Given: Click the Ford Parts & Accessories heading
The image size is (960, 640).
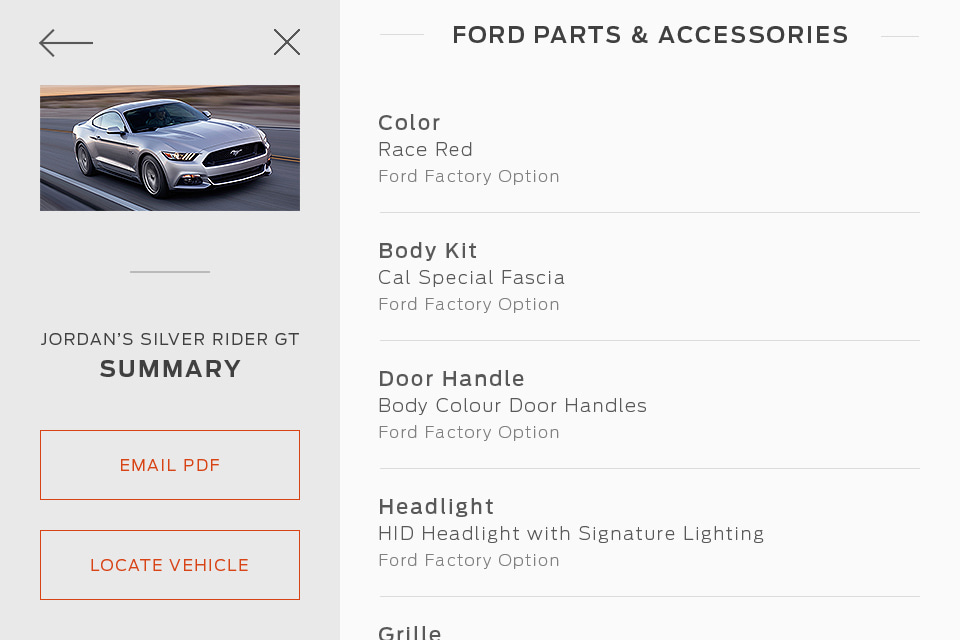Looking at the screenshot, I should click(650, 36).
